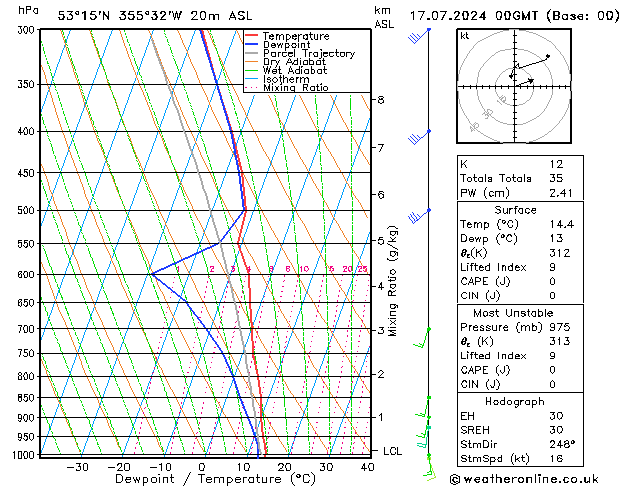629x486 pixels.
Task: Click the Totals Totals value 35
Action: (x=556, y=178)
